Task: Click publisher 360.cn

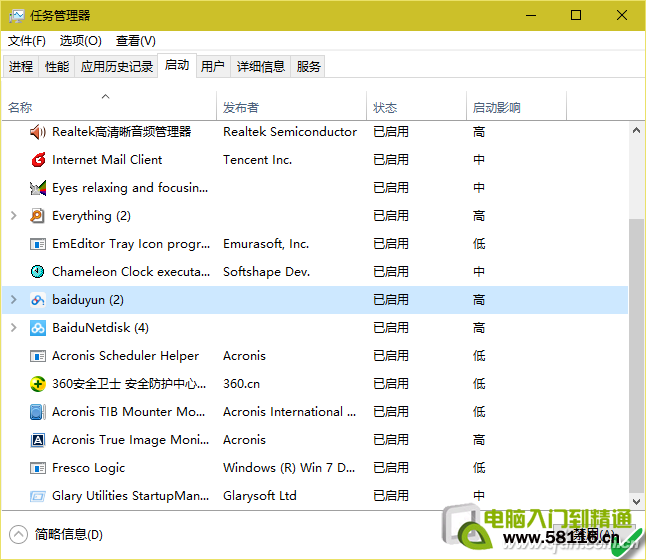Action: (241, 384)
